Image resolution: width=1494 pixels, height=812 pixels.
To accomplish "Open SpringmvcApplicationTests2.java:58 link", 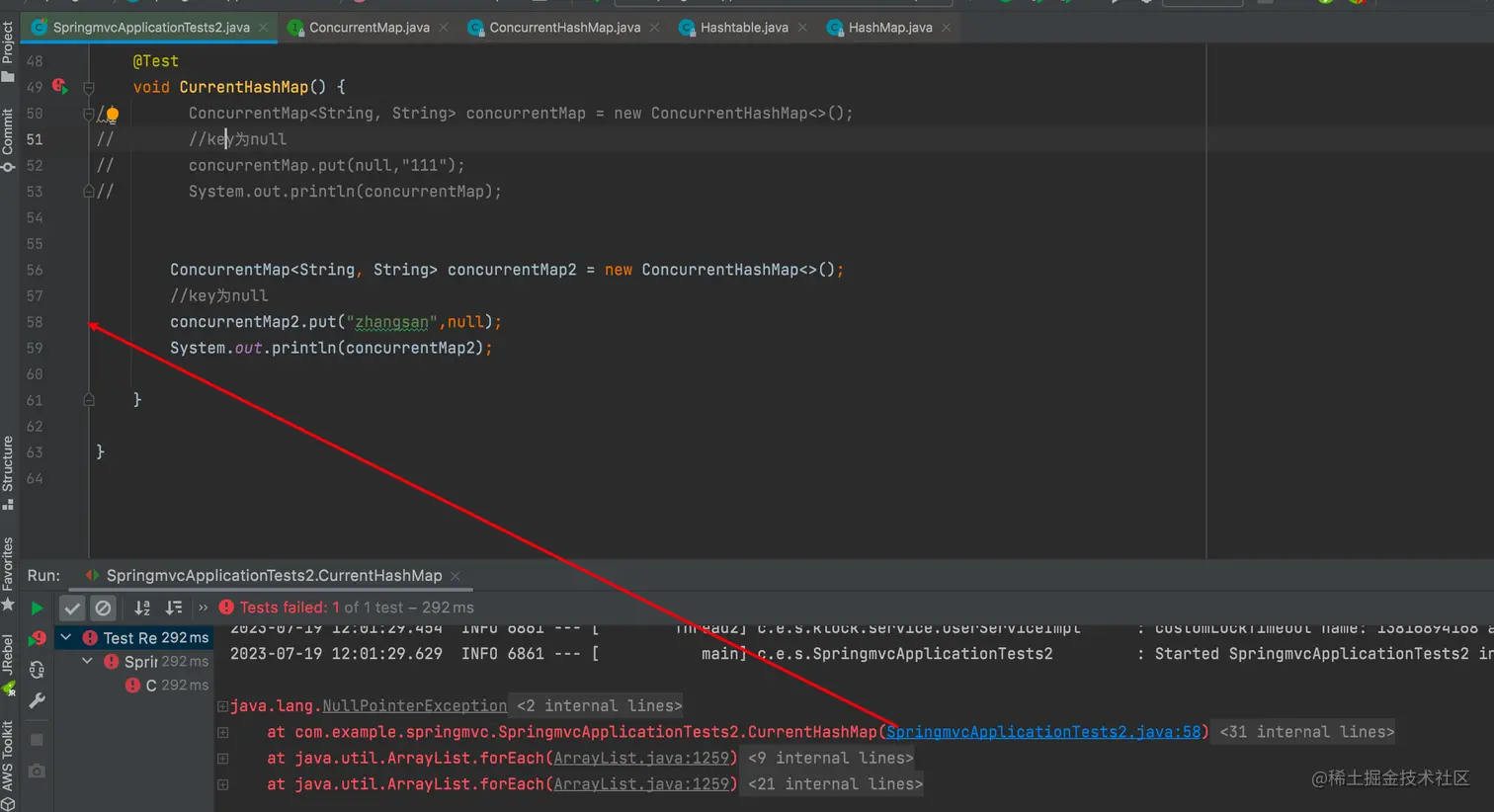I will (x=1042, y=732).
